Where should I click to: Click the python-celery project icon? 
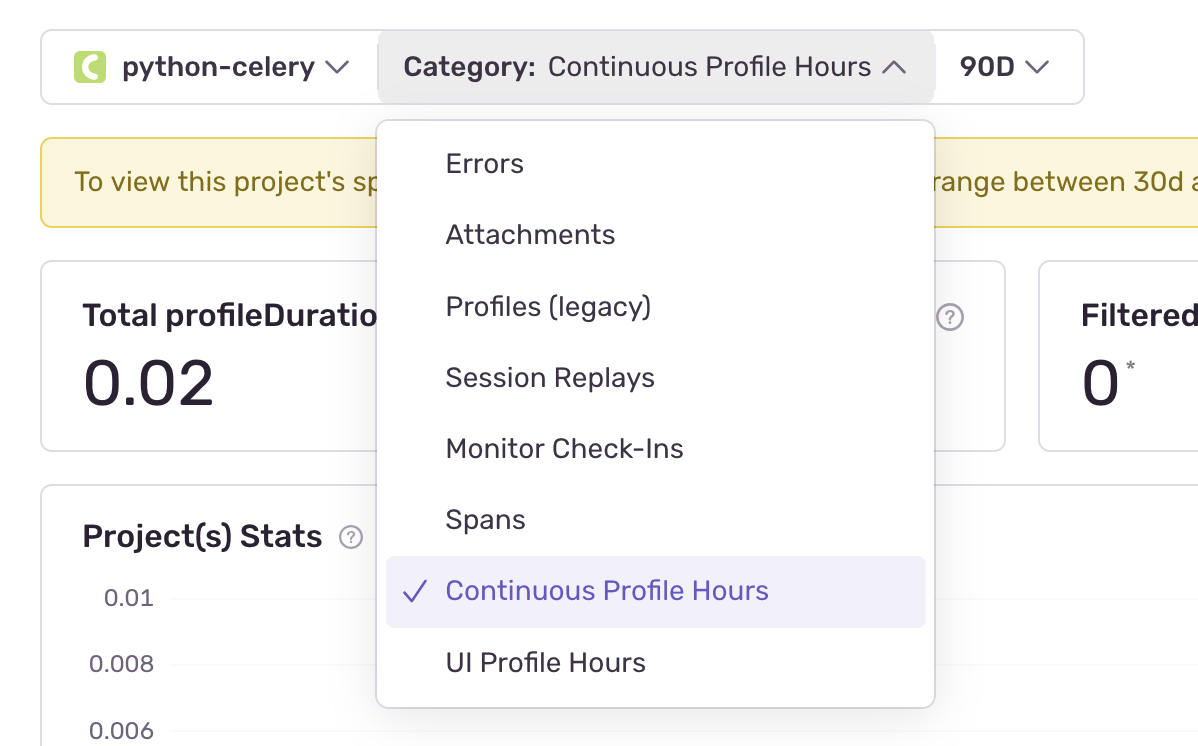coord(90,67)
